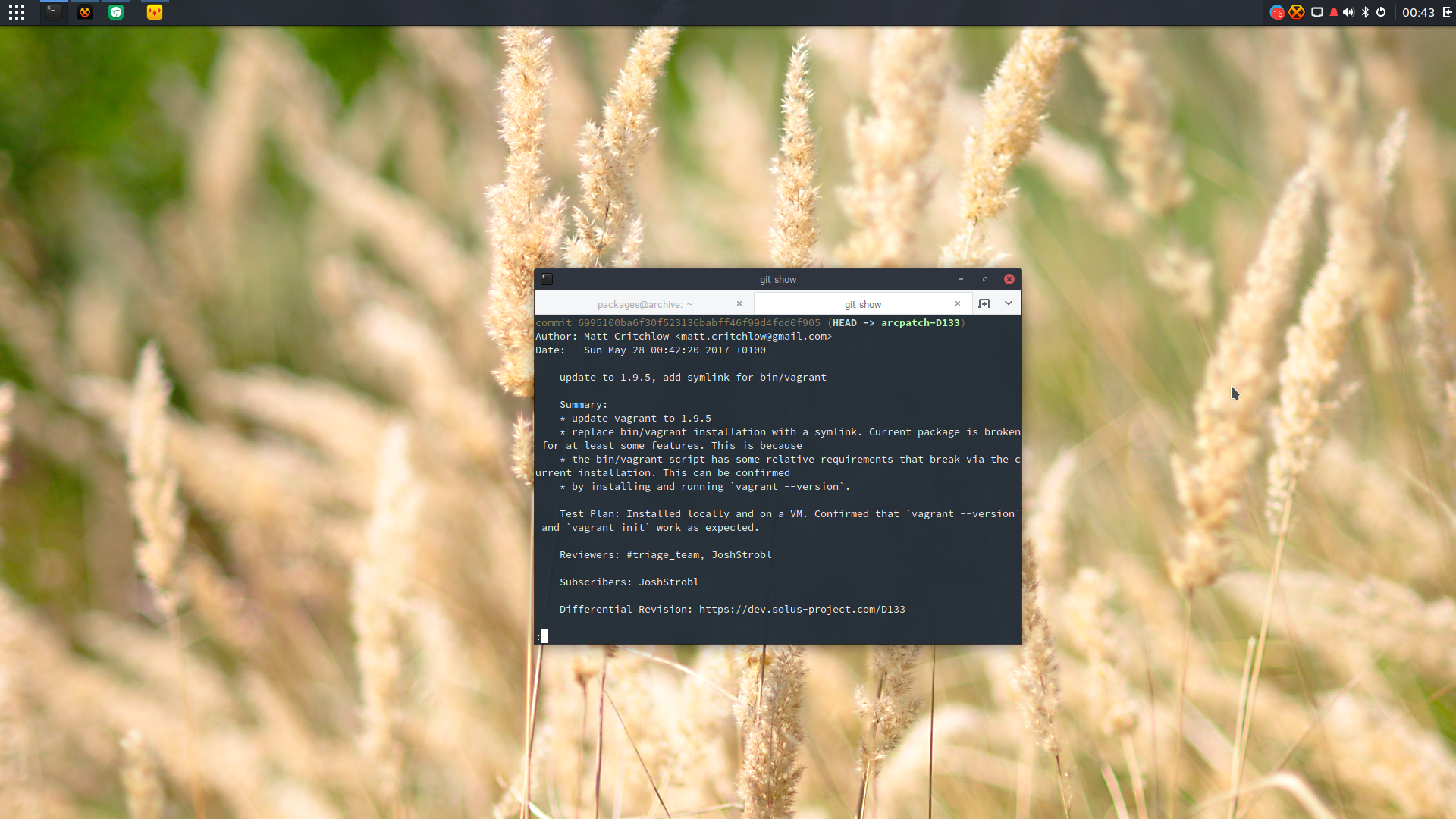Click the 'update vagrant to 1.9.5' bullet
The image size is (1456, 819).
635,418
